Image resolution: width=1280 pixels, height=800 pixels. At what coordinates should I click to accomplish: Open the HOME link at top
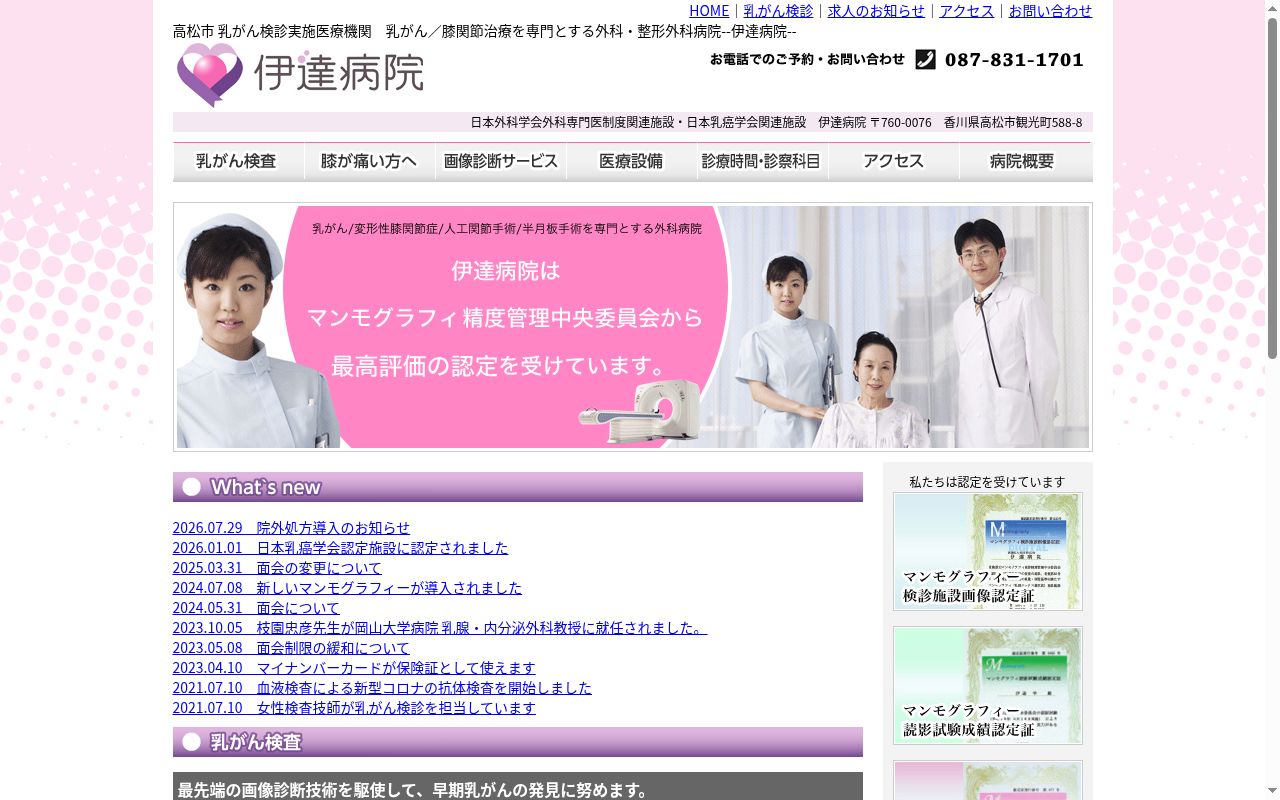(x=709, y=11)
